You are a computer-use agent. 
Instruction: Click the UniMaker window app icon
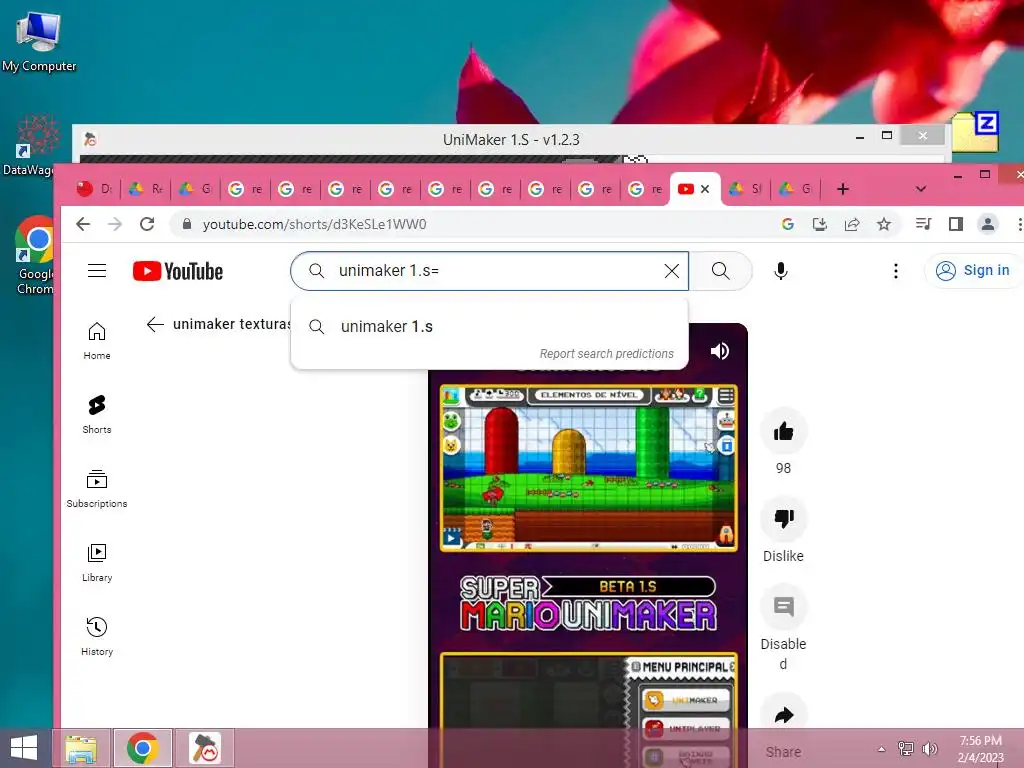(x=90, y=139)
